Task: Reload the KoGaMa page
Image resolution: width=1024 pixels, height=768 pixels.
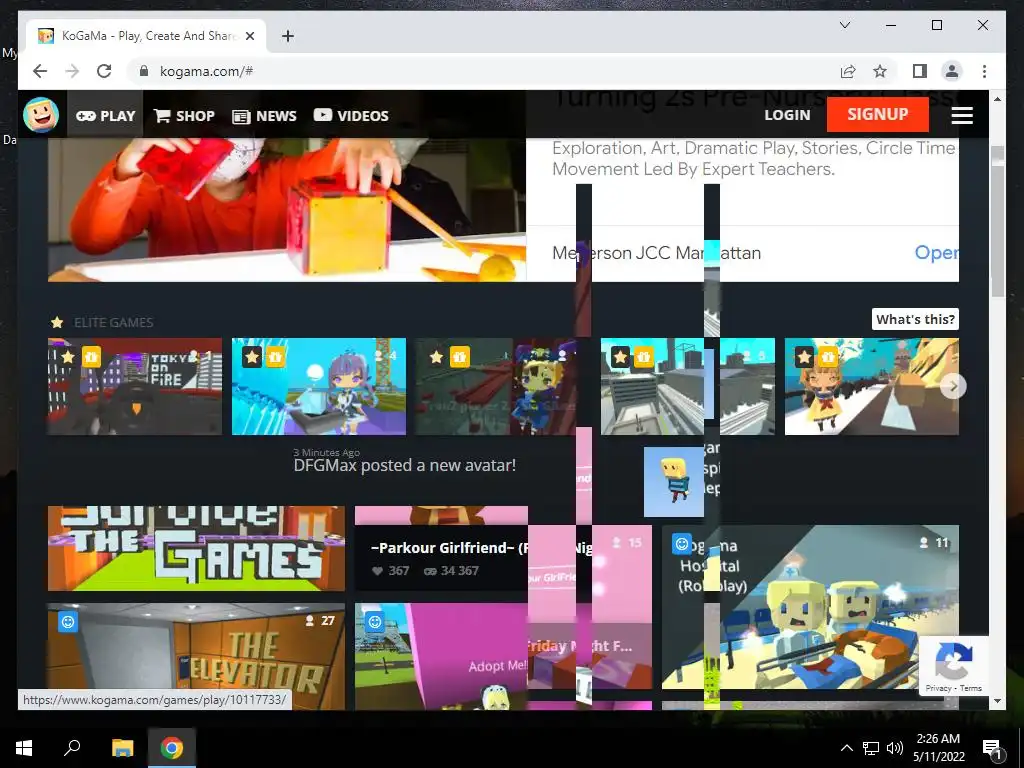Action: click(x=104, y=71)
